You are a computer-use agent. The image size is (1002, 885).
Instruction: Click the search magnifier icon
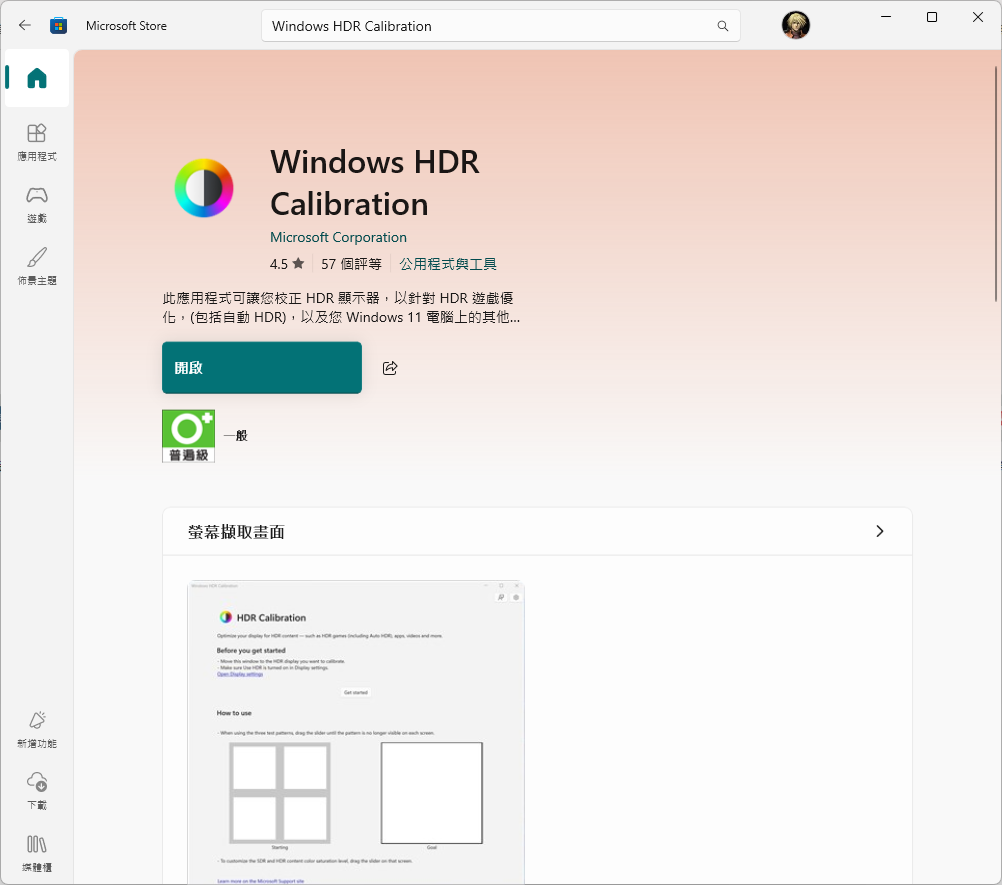pyautogui.click(x=723, y=26)
